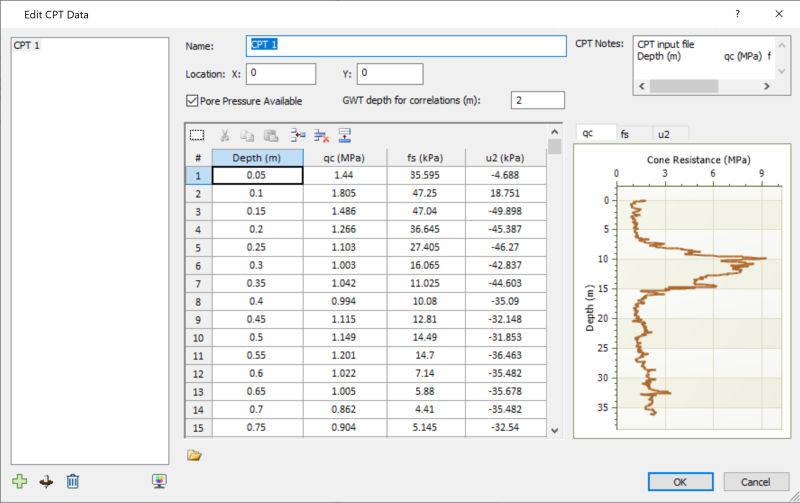Click depth cell 0.4
Viewport: 800px width, 503px height.
click(x=258, y=301)
